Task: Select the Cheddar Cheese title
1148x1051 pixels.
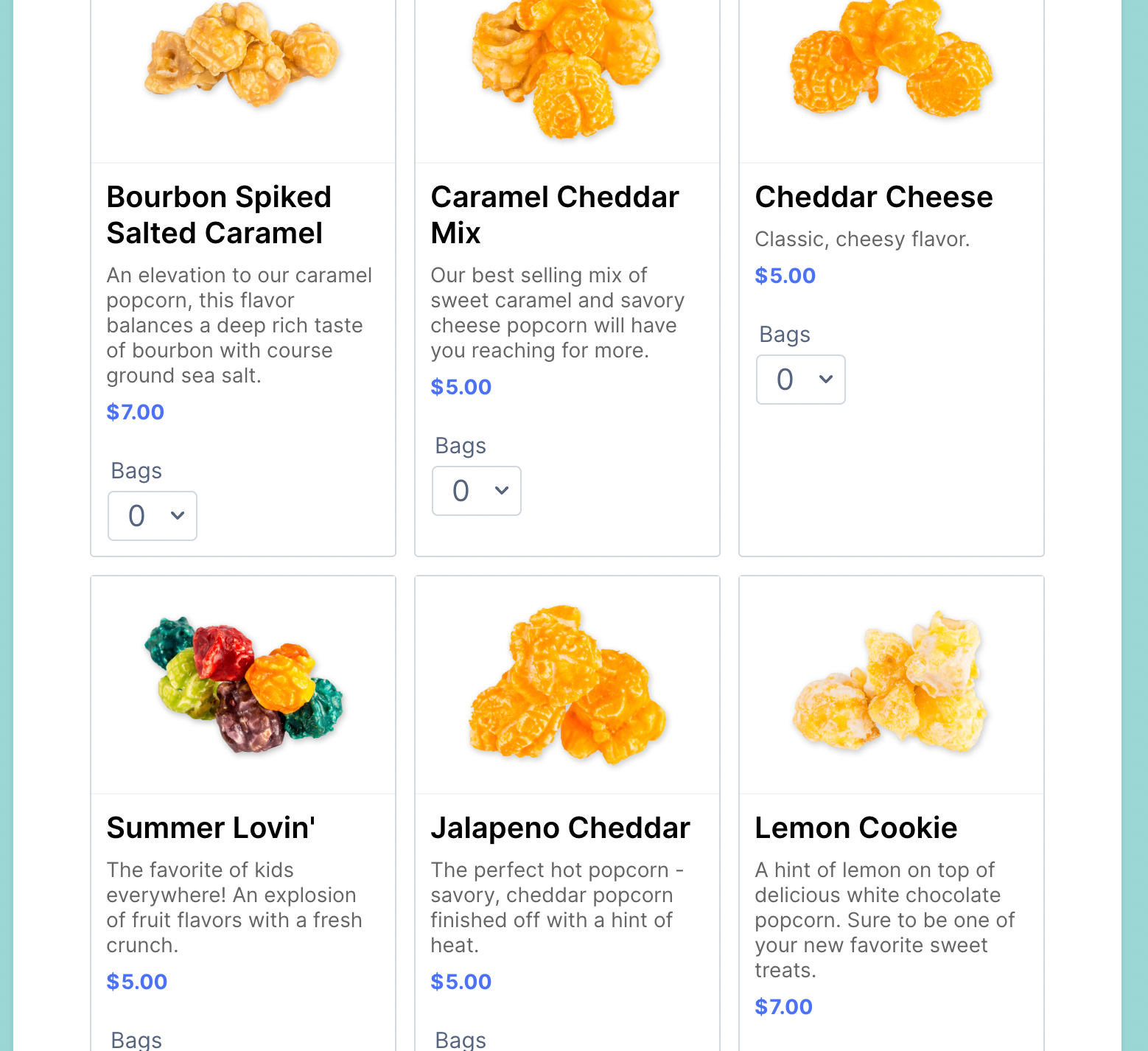Action: (x=873, y=197)
